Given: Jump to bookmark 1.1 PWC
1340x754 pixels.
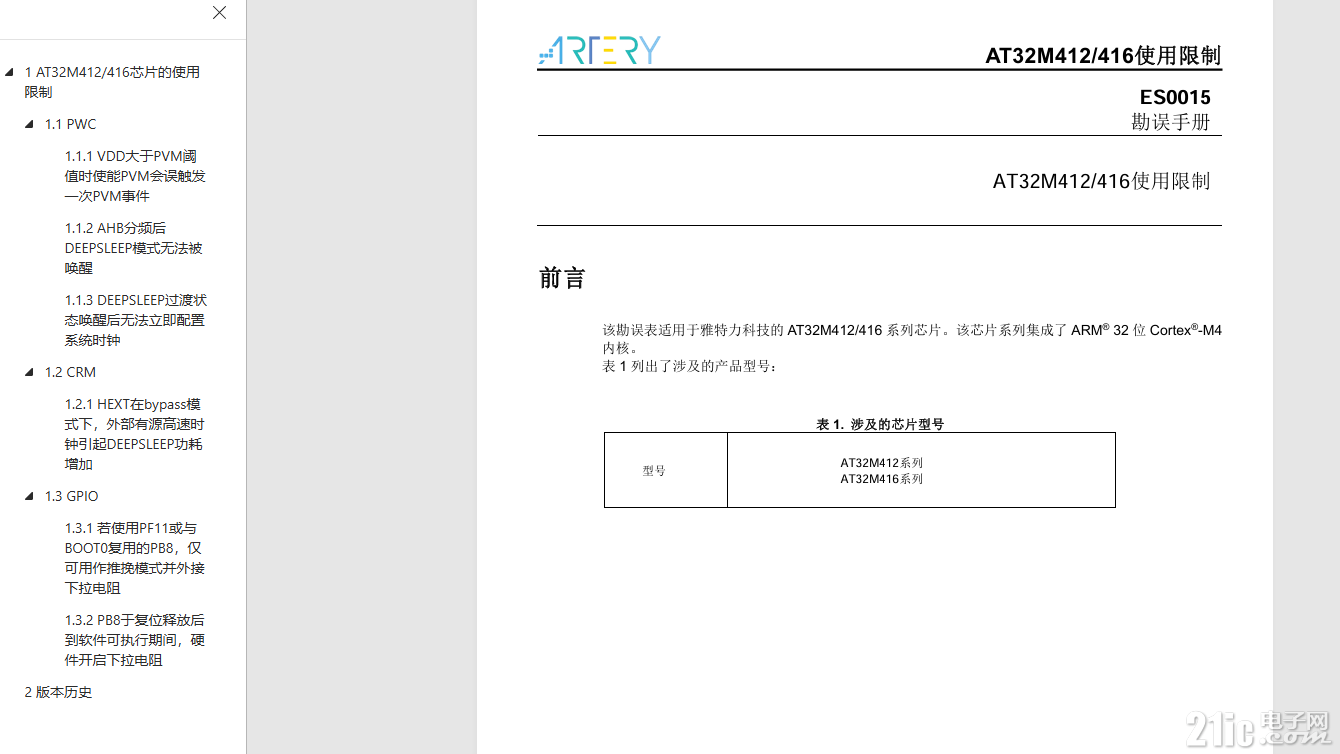Looking at the screenshot, I should [x=70, y=124].
